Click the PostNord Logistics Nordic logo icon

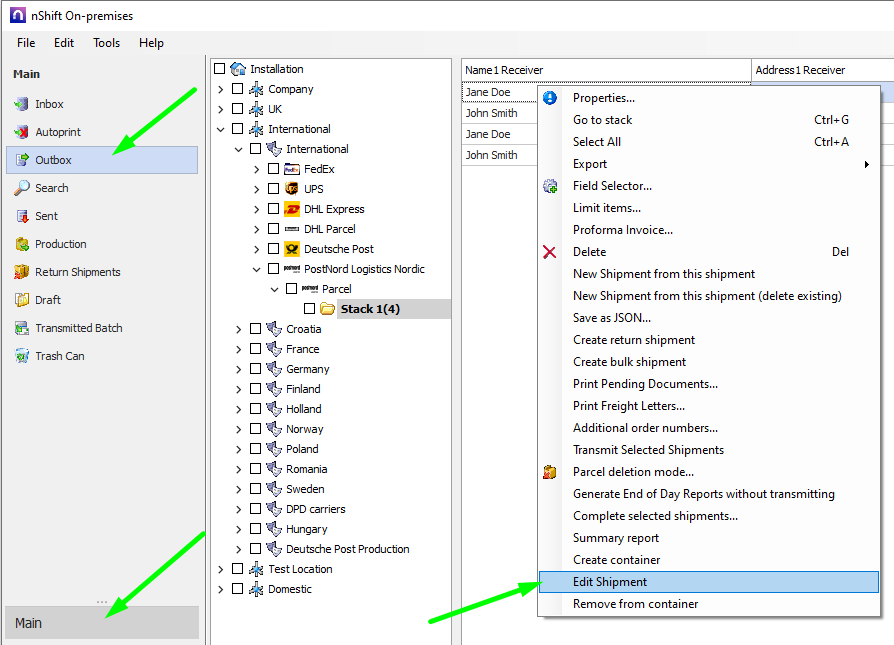pyautogui.click(x=291, y=269)
